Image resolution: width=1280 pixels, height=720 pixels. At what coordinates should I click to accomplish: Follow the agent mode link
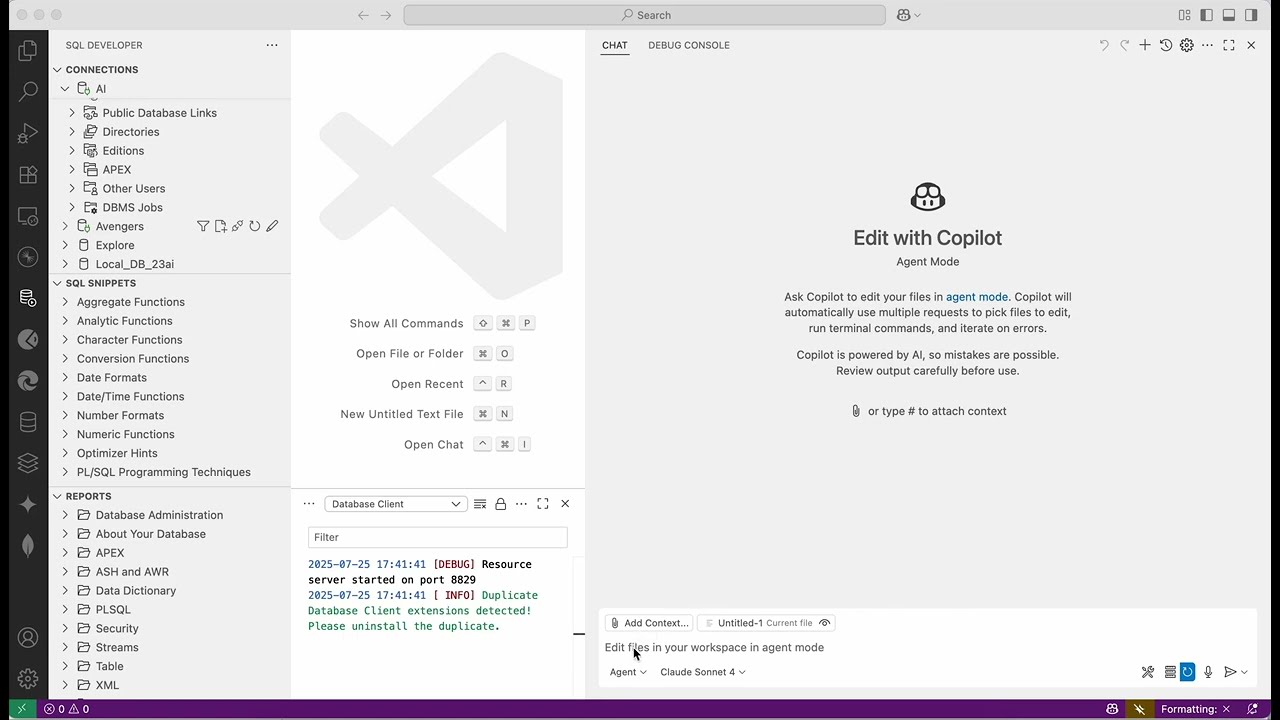click(977, 297)
